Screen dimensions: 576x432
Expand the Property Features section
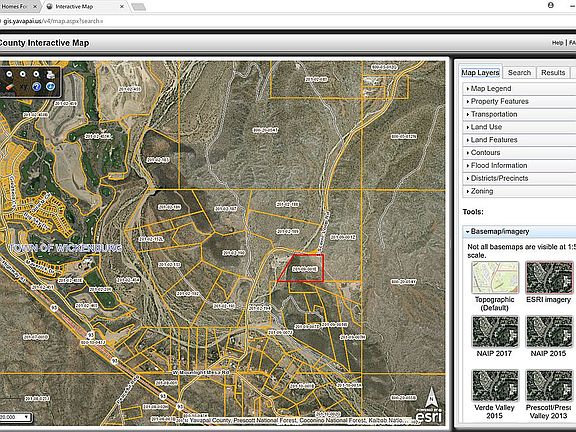pyautogui.click(x=519, y=101)
